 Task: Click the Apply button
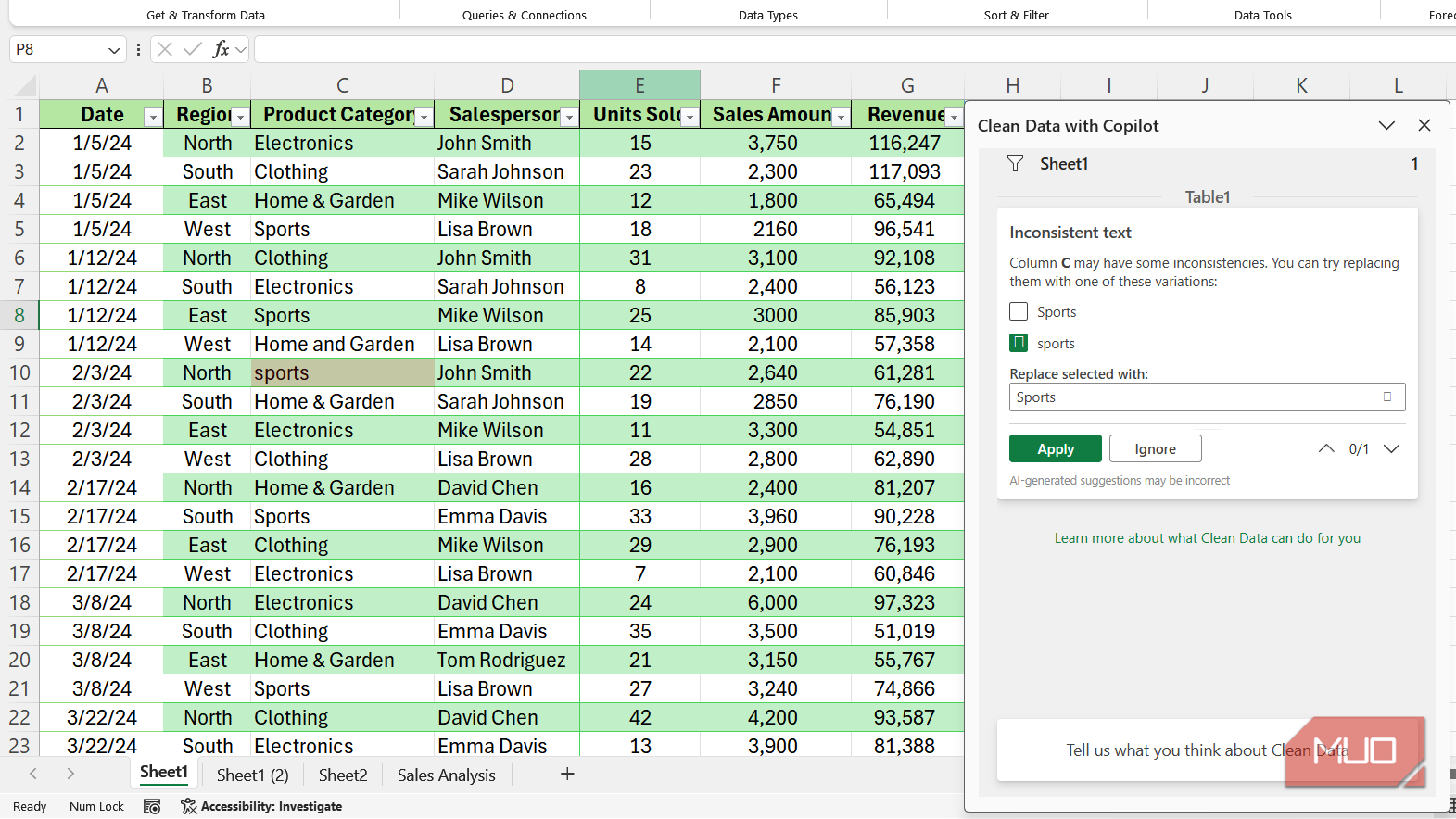[x=1056, y=448]
